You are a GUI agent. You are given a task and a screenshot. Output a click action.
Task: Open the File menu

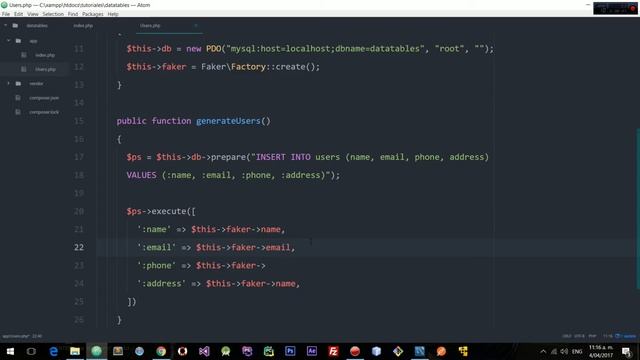6,14
